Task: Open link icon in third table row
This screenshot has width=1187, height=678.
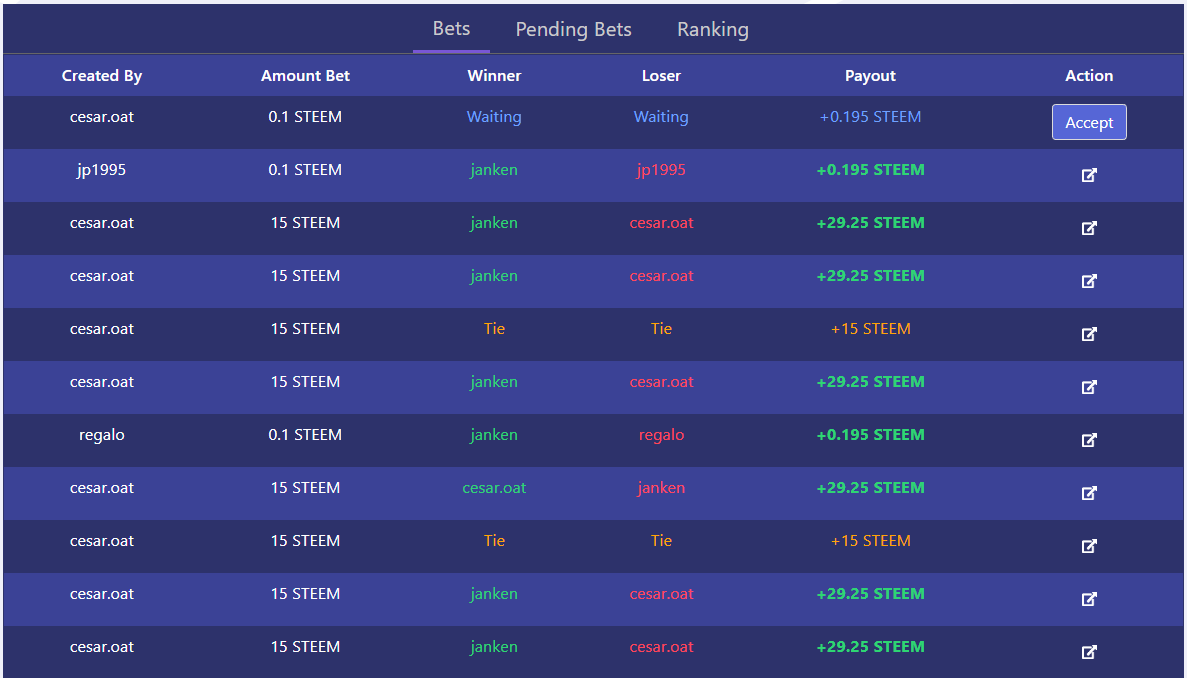Action: pos(1089,229)
